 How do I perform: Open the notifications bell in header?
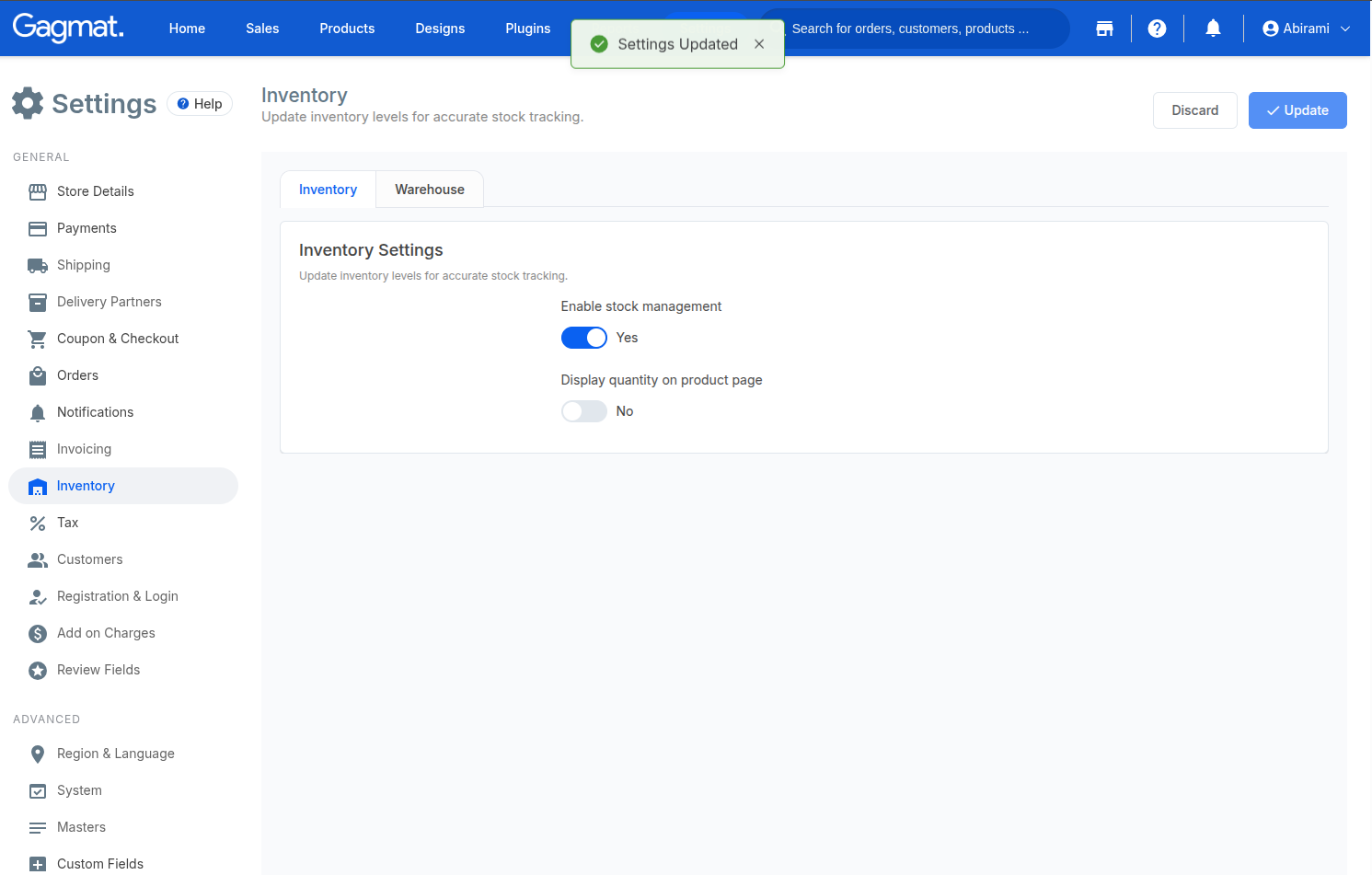click(1213, 29)
